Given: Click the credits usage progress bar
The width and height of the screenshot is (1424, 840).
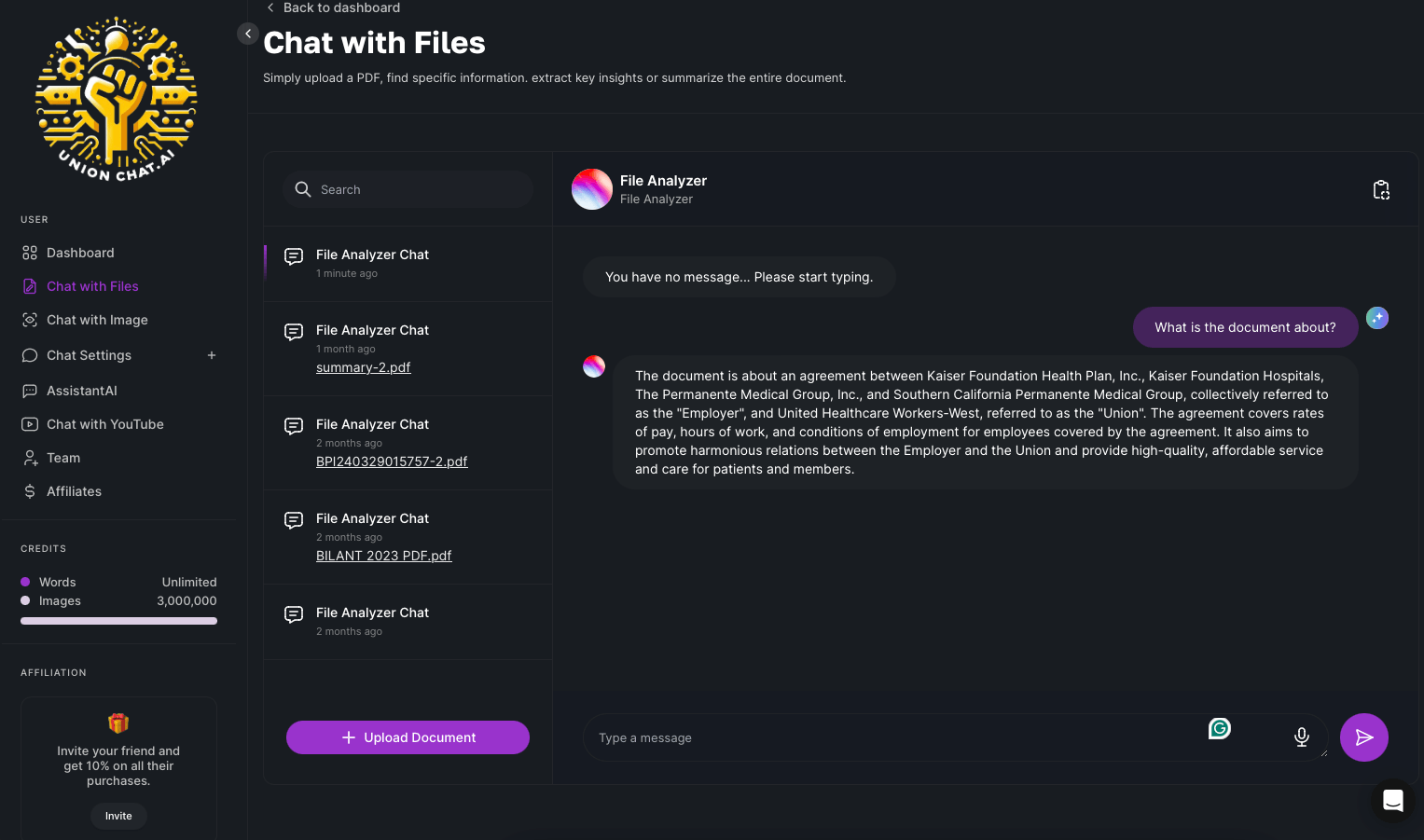Looking at the screenshot, I should 118,621.
